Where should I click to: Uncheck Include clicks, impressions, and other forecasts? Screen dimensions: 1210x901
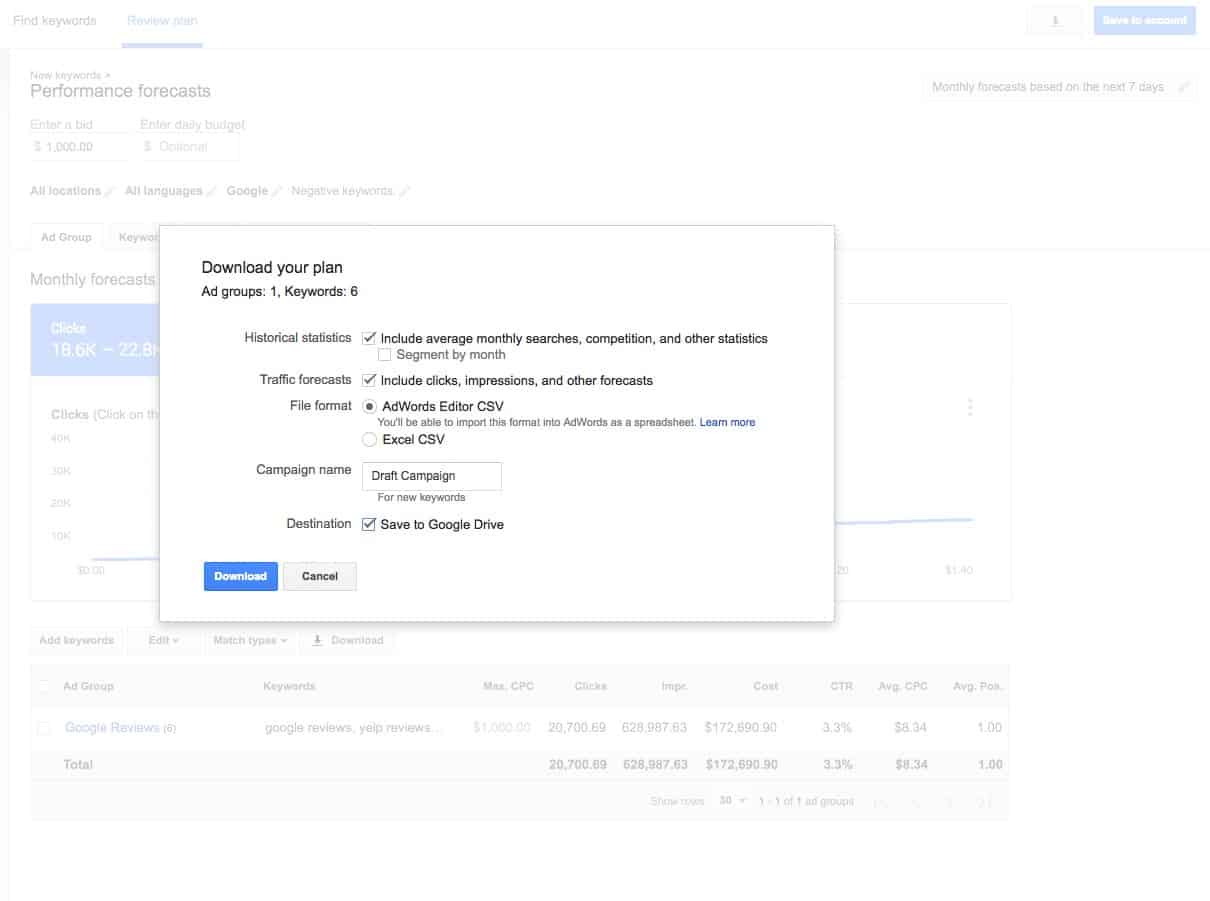click(x=369, y=380)
